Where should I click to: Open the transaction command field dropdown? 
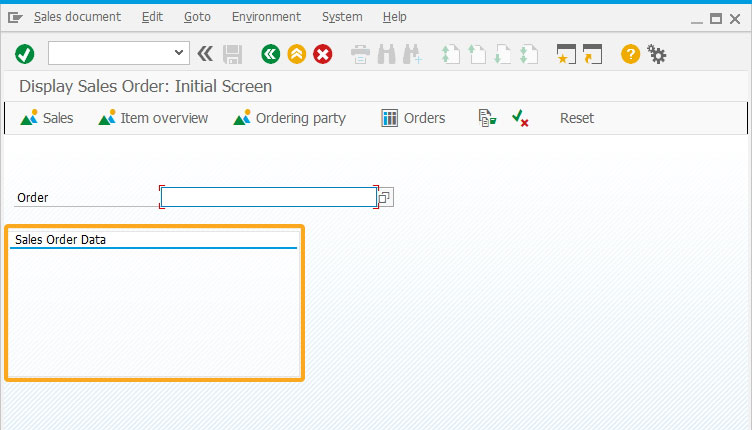click(x=179, y=53)
